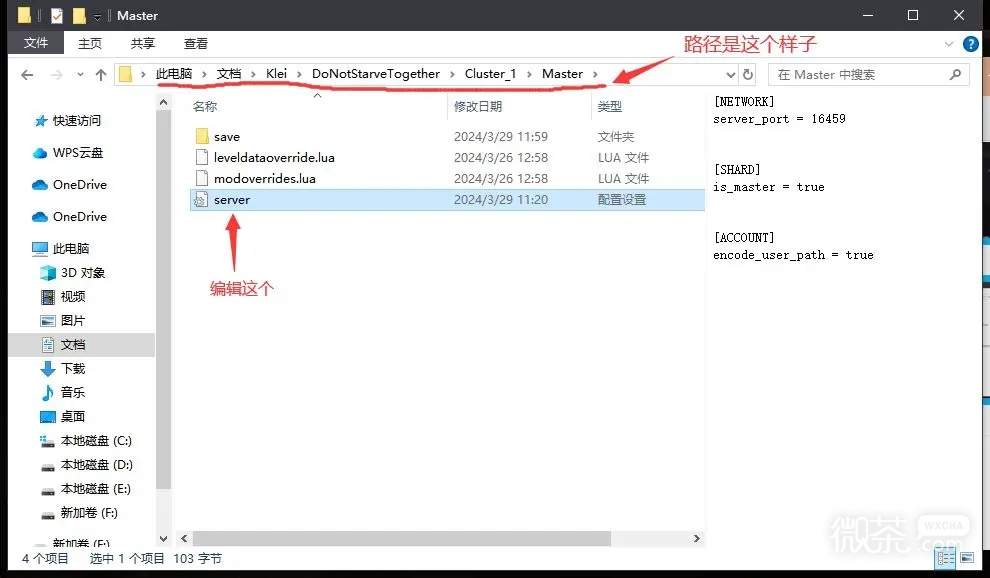Click 此电脑 in the breadcrumb path
The width and height of the screenshot is (990, 578).
point(174,74)
